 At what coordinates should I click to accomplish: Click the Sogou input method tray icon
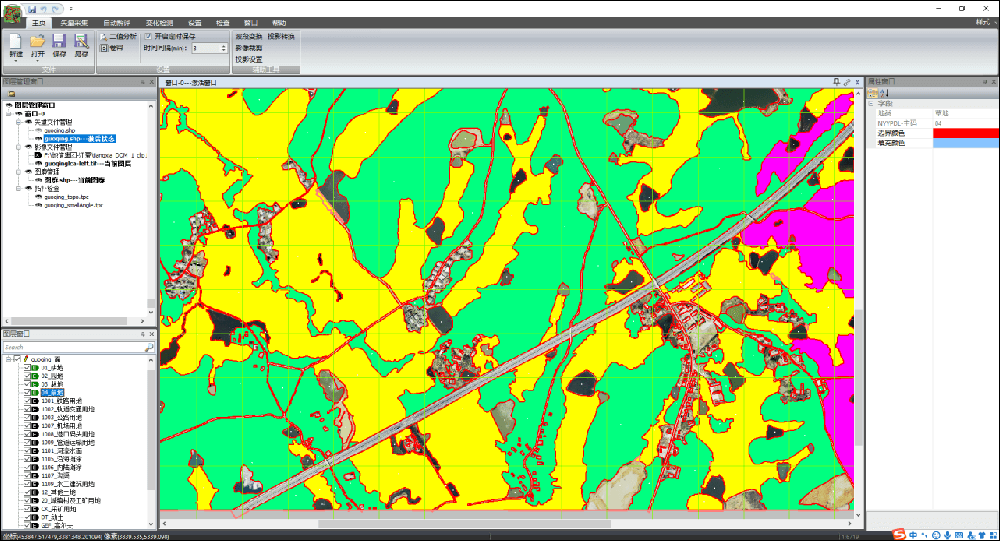coord(899,533)
